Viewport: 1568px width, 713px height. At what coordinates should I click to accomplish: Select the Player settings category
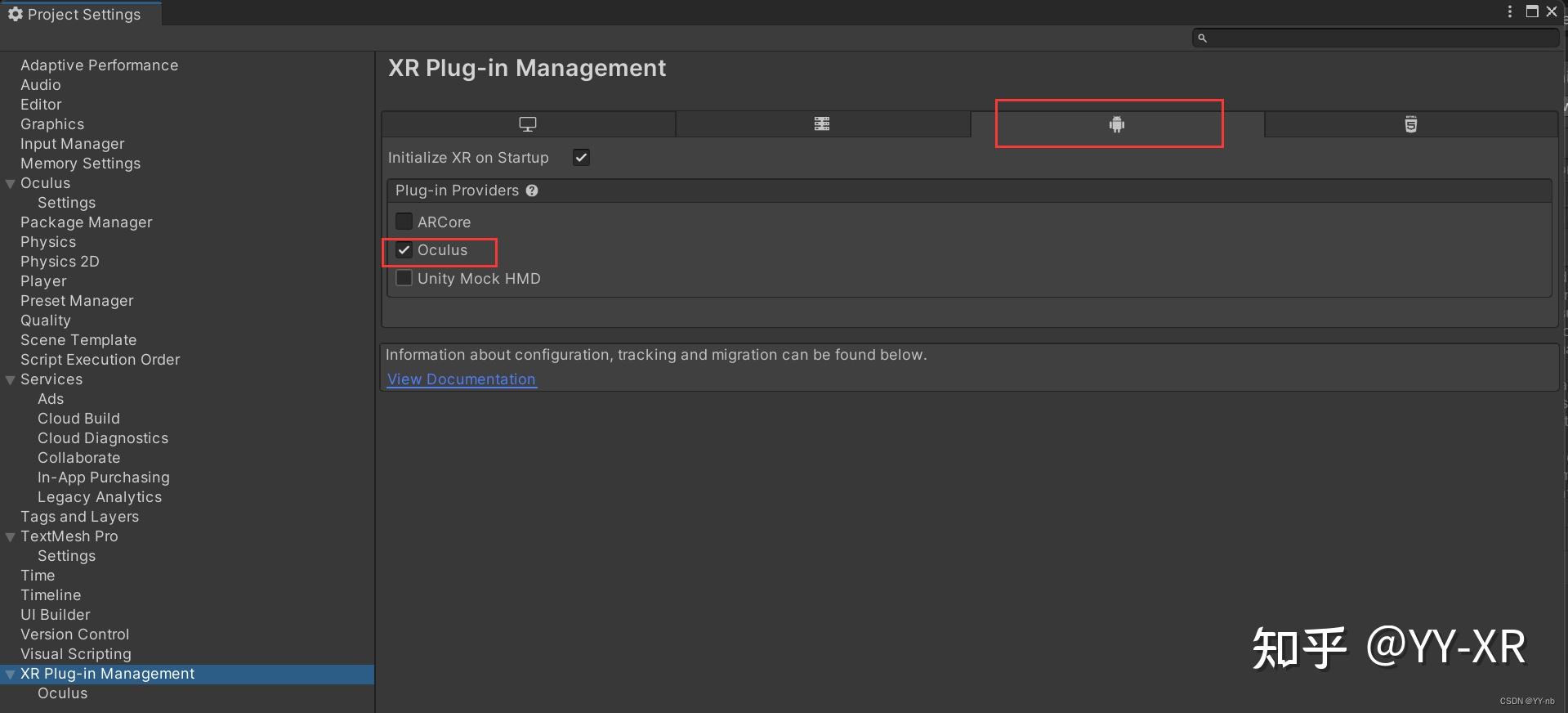[x=43, y=281]
